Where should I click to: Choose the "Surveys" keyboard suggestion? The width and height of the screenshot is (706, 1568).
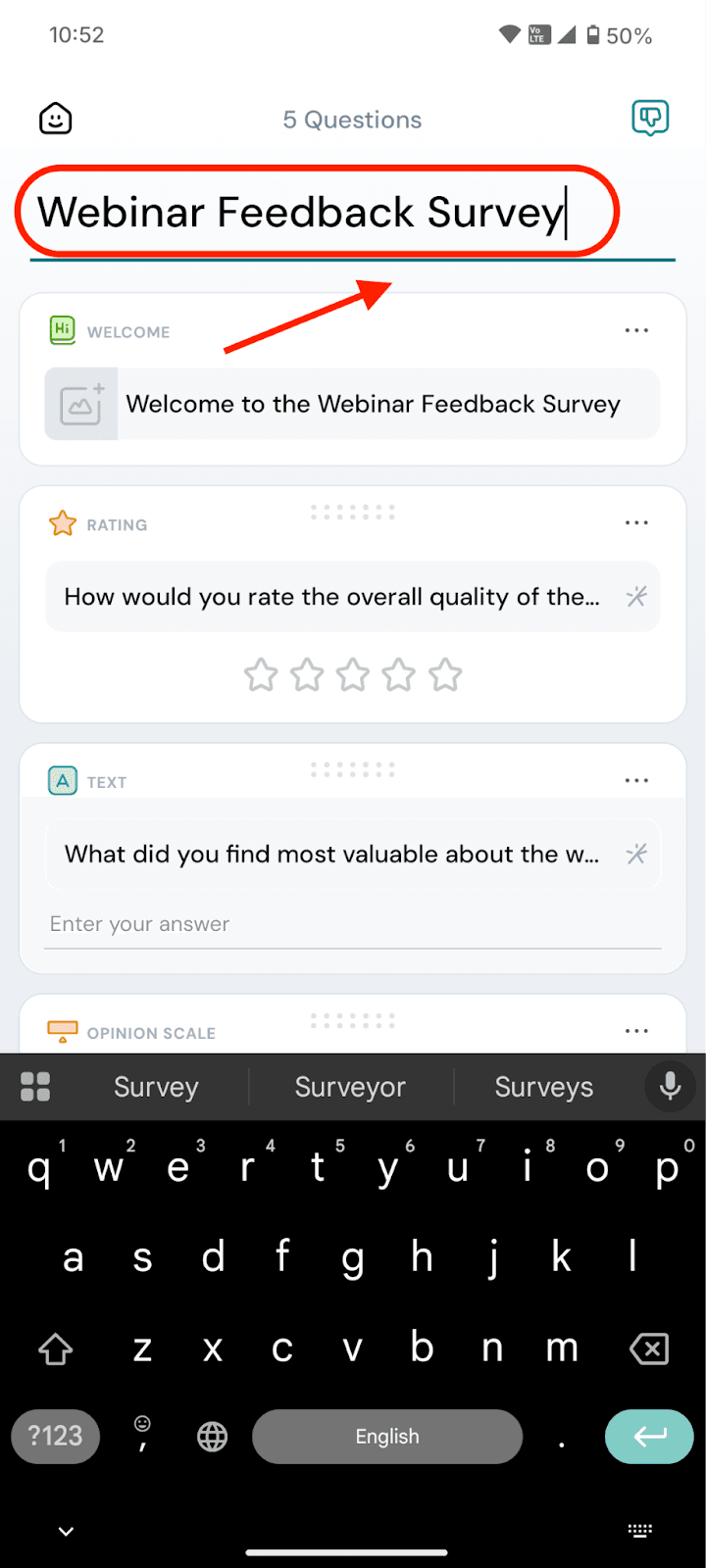pyautogui.click(x=543, y=1087)
